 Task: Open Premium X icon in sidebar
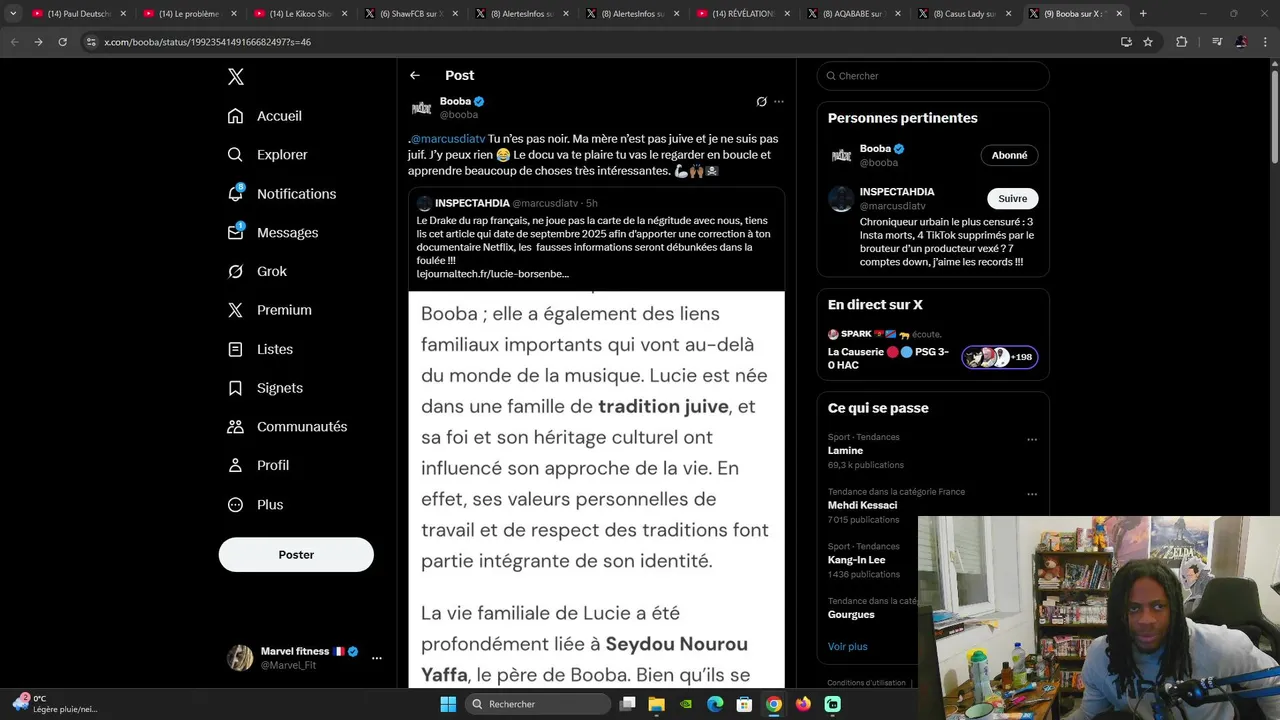coord(235,310)
